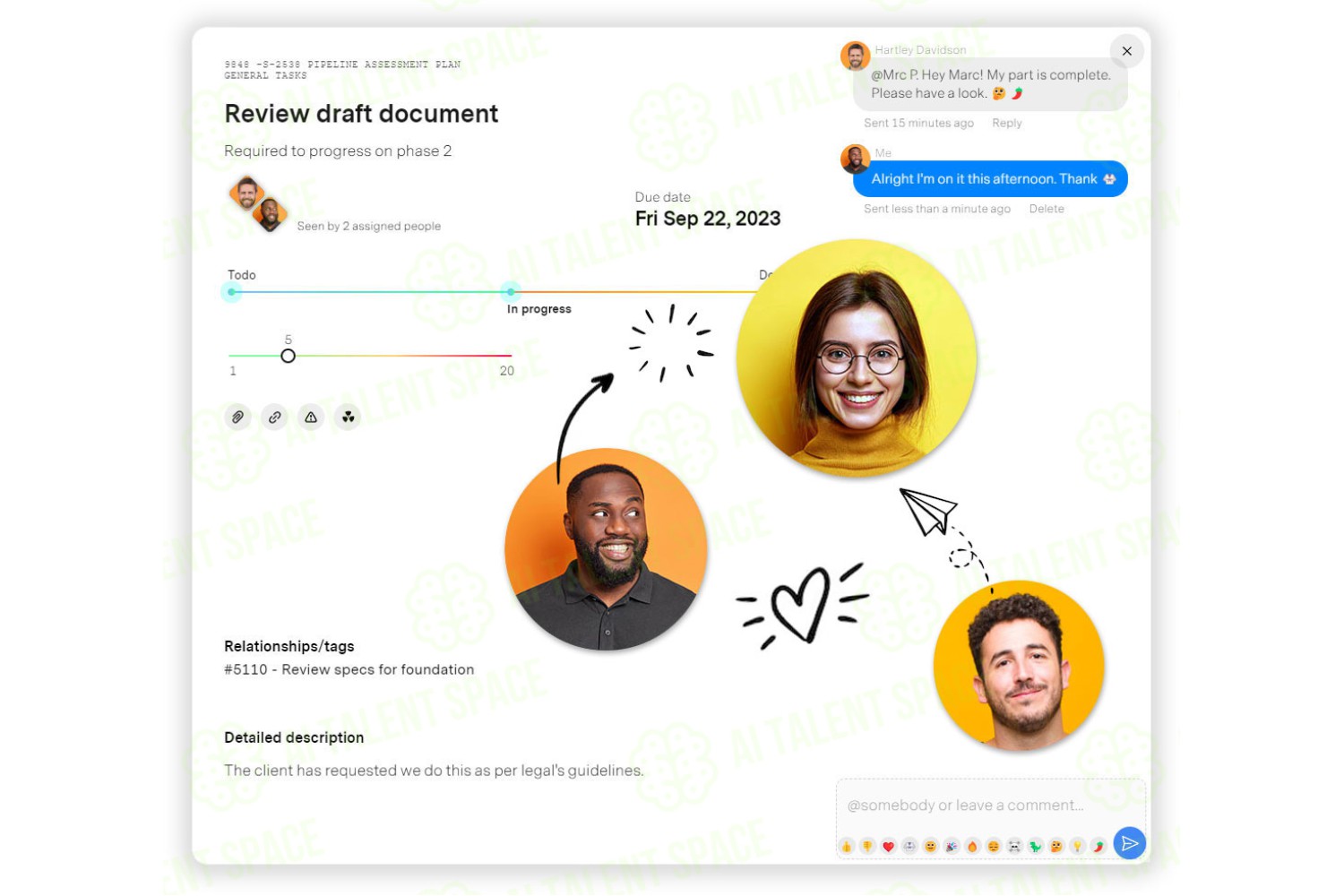The height and width of the screenshot is (896, 1344).
Task: Insert the expressionless face emoji
Action: [994, 847]
